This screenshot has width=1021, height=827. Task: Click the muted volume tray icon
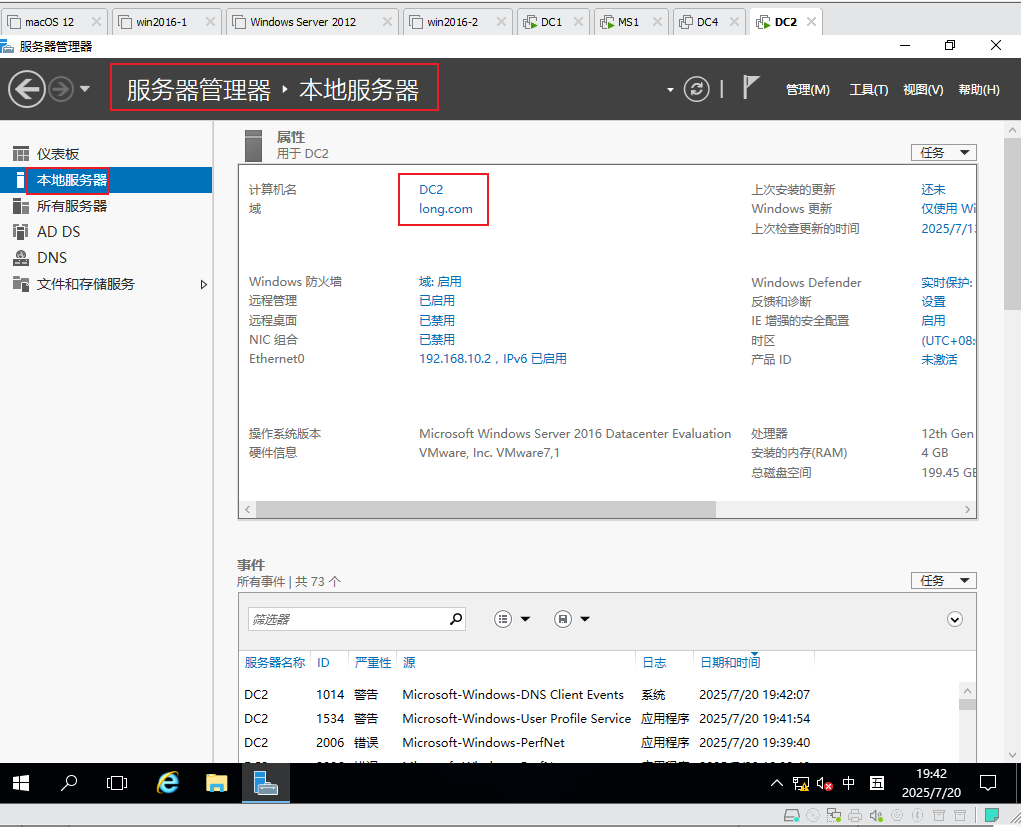[824, 783]
